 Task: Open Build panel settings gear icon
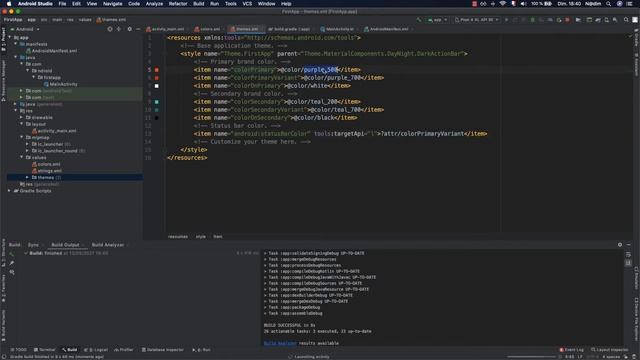click(620, 244)
